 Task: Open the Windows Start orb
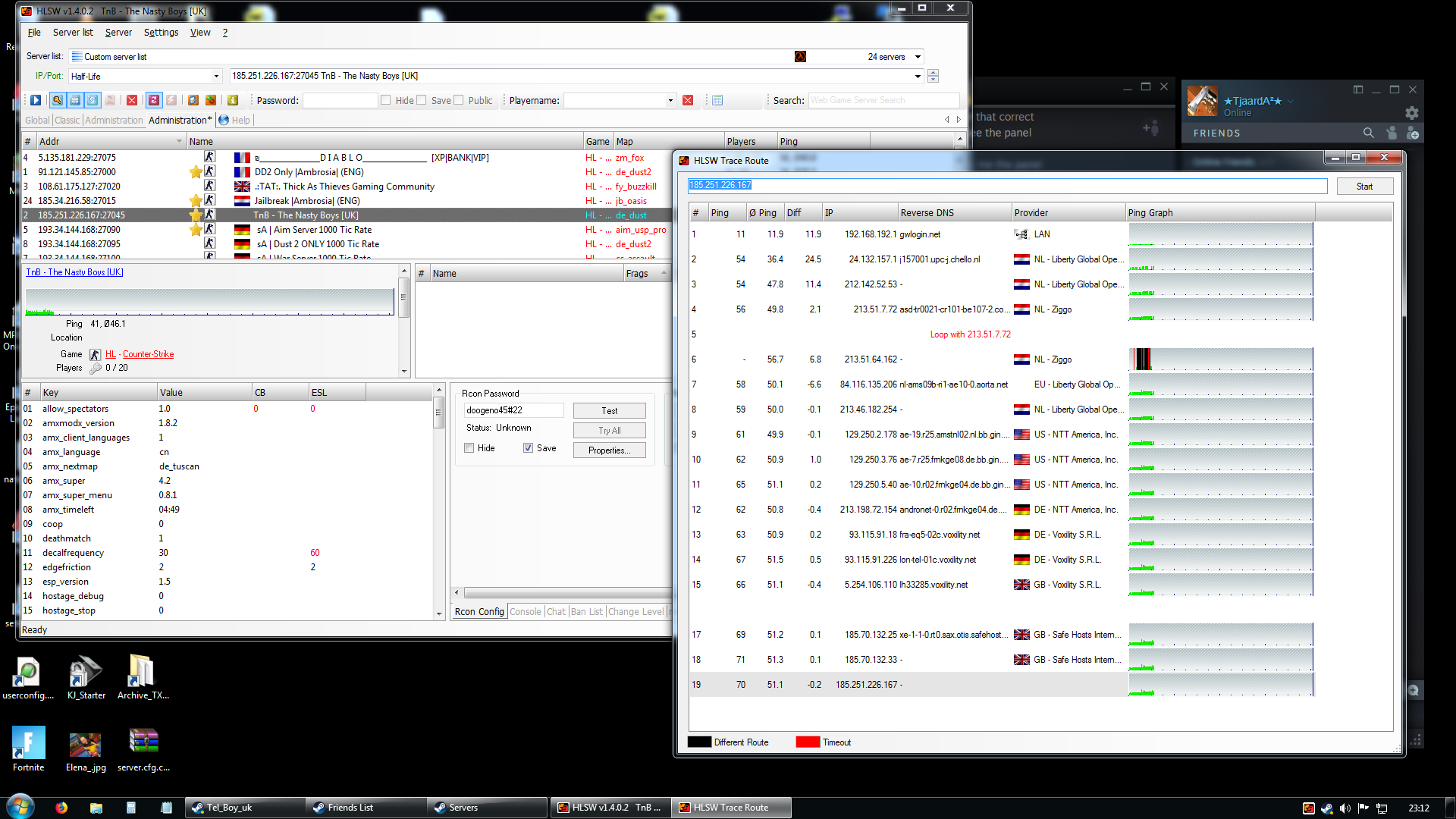tap(20, 806)
